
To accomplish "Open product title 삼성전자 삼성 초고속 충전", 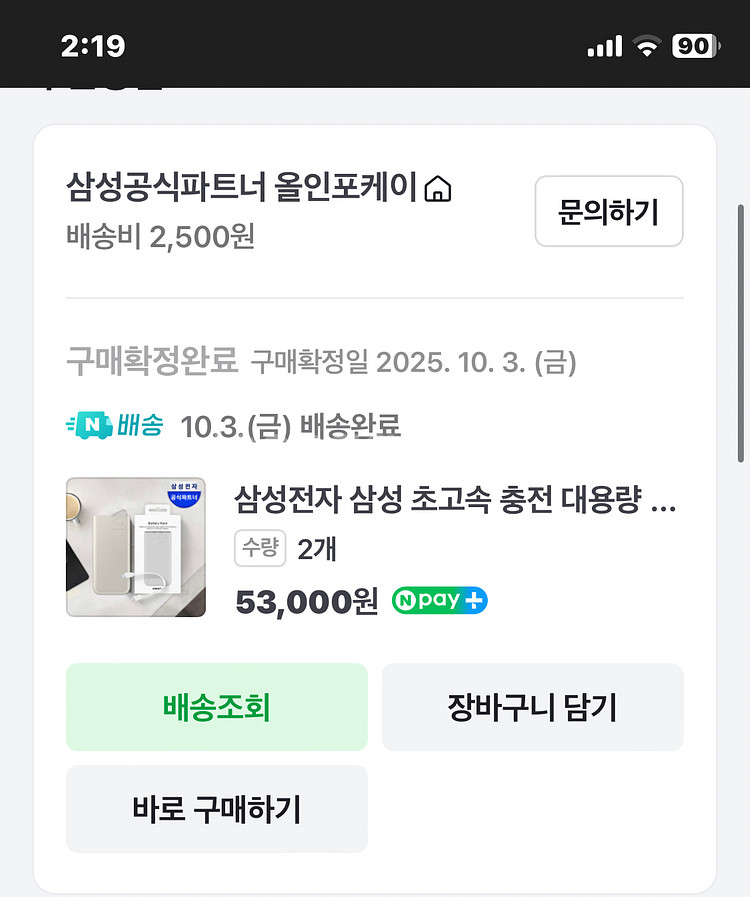I will pyautogui.click(x=455, y=498).
